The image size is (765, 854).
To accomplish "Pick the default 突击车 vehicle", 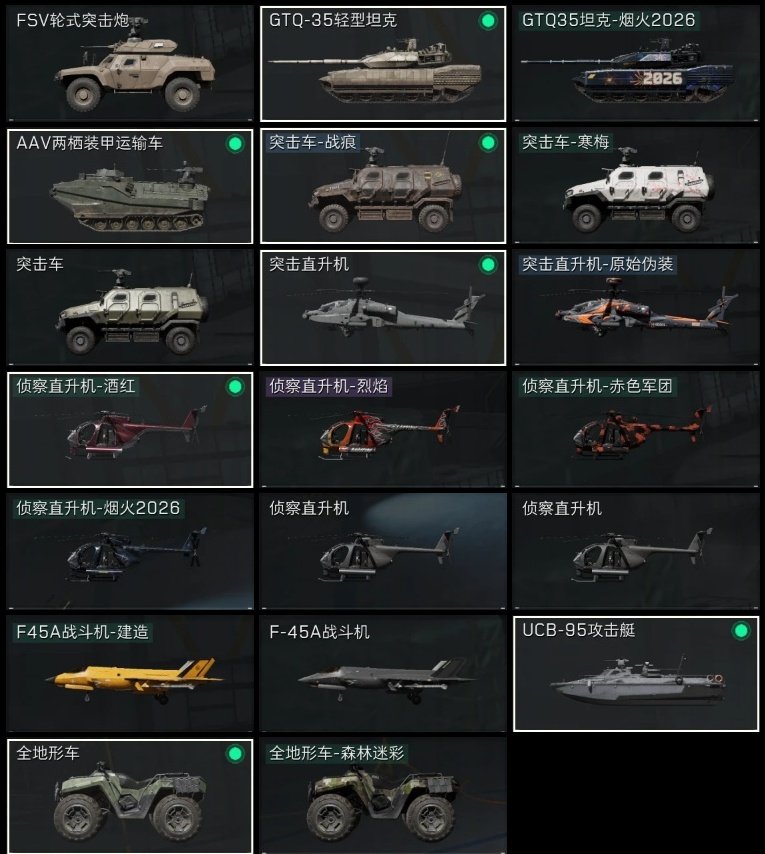I will [x=130, y=308].
